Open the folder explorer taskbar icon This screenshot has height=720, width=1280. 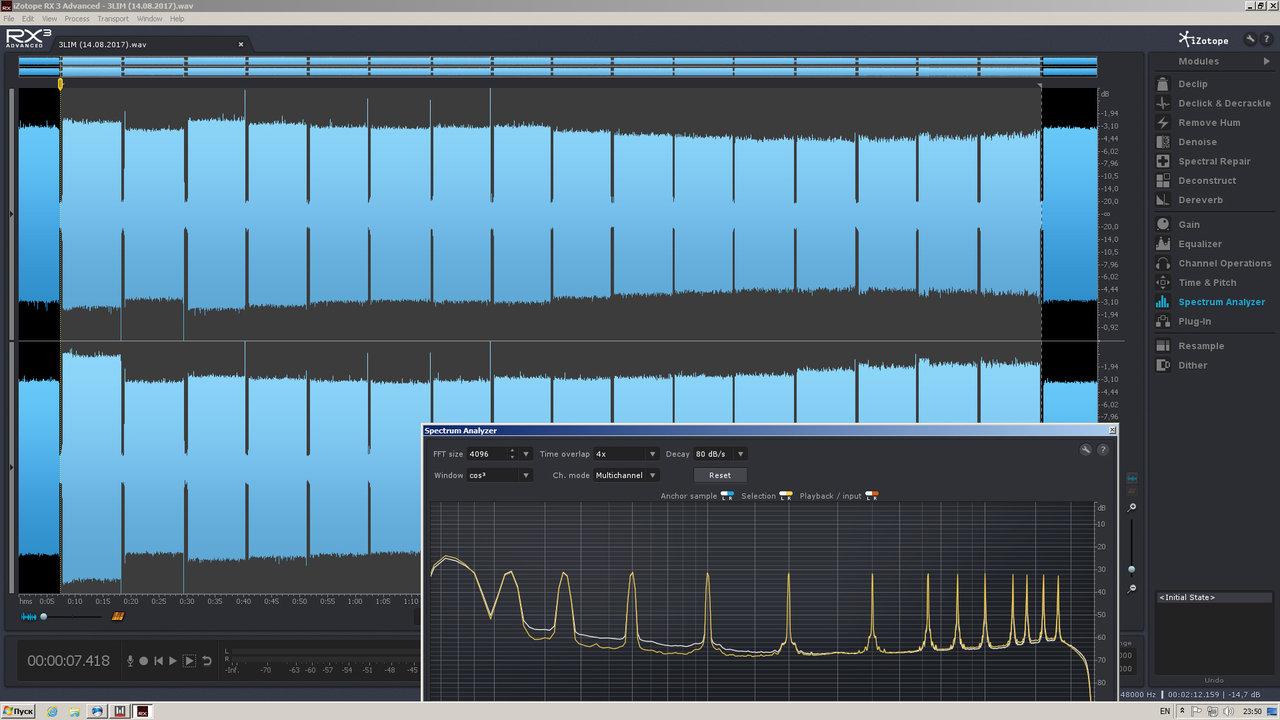point(75,711)
